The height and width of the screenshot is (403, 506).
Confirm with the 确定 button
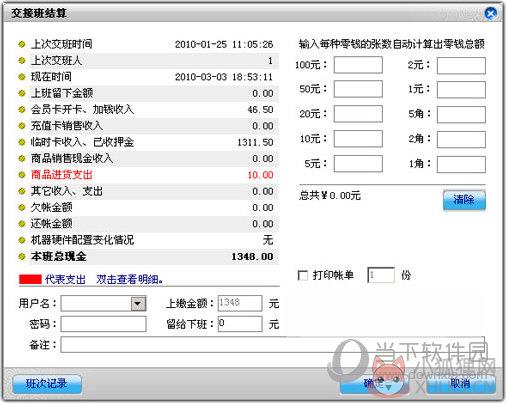(x=373, y=384)
